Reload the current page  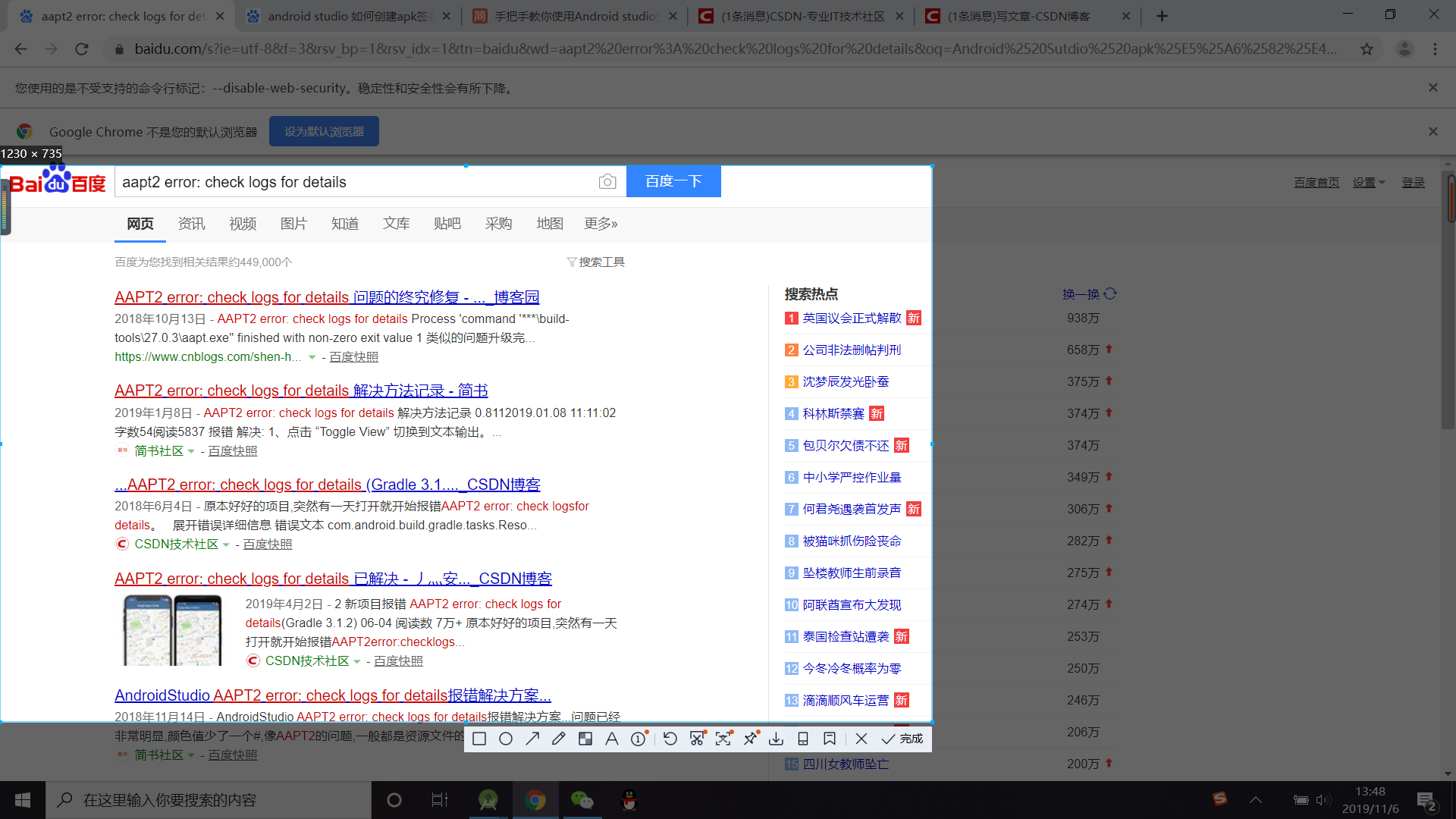pos(82,49)
